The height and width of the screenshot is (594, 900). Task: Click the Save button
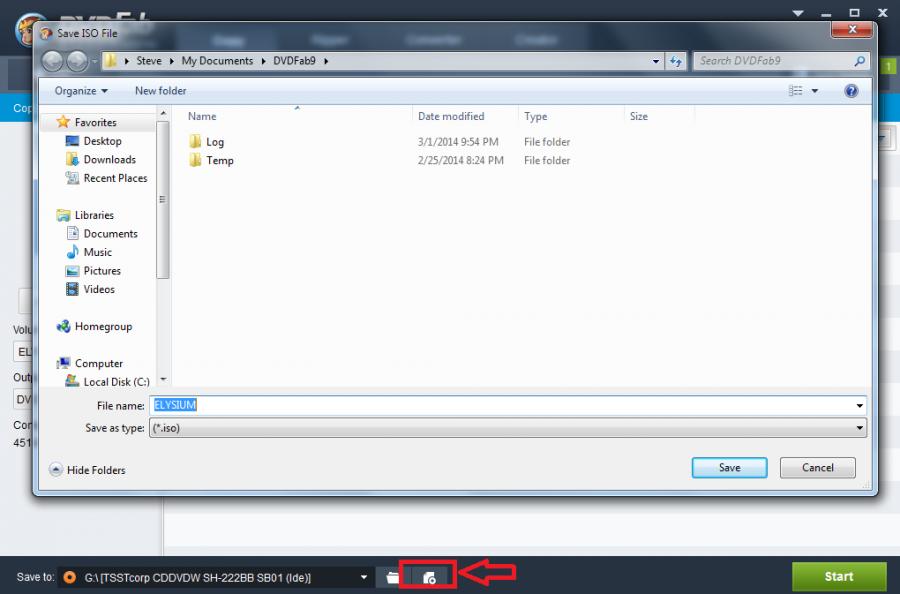730,468
